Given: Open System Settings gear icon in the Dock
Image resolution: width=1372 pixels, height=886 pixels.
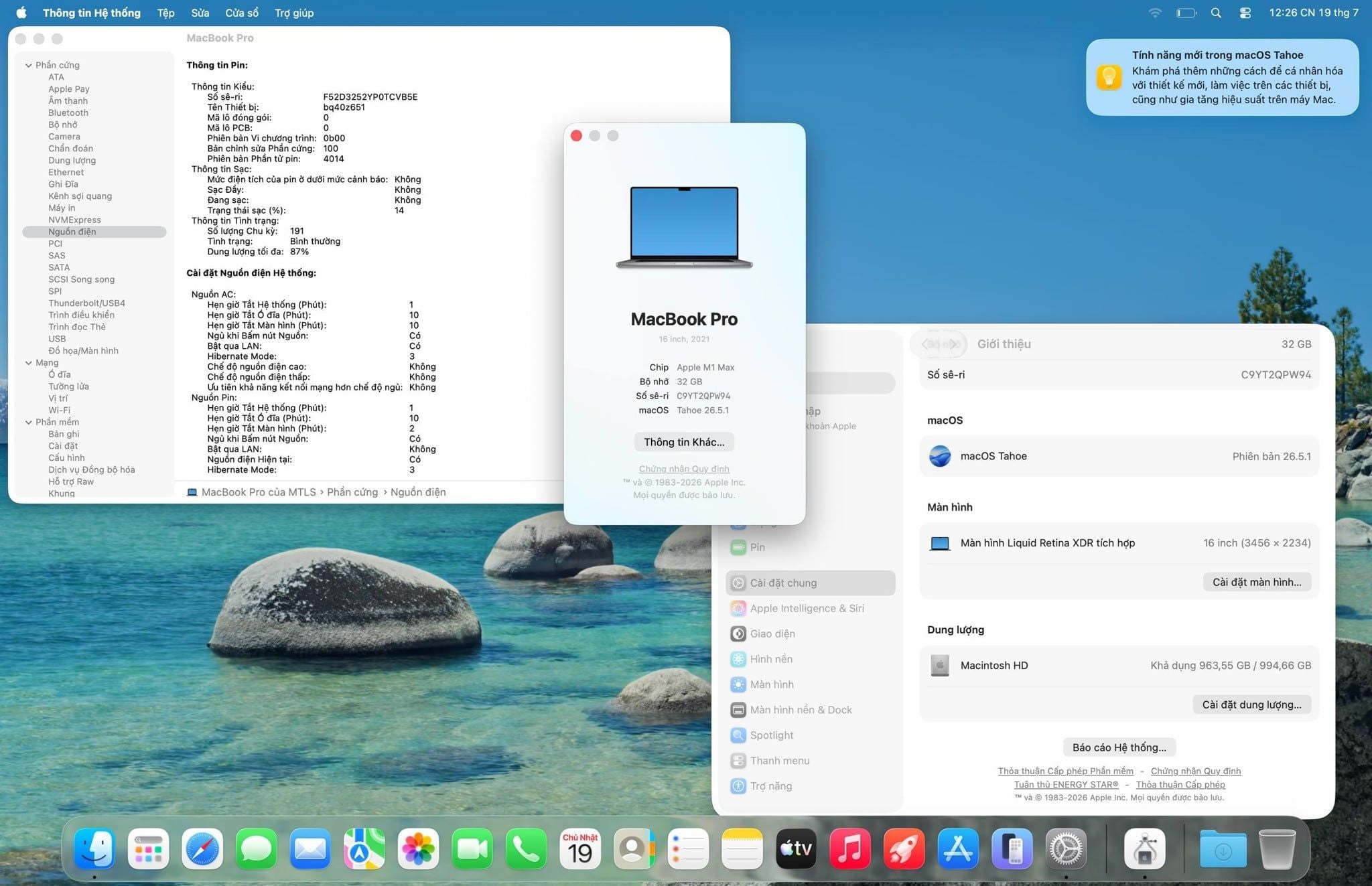Looking at the screenshot, I should 1066,849.
